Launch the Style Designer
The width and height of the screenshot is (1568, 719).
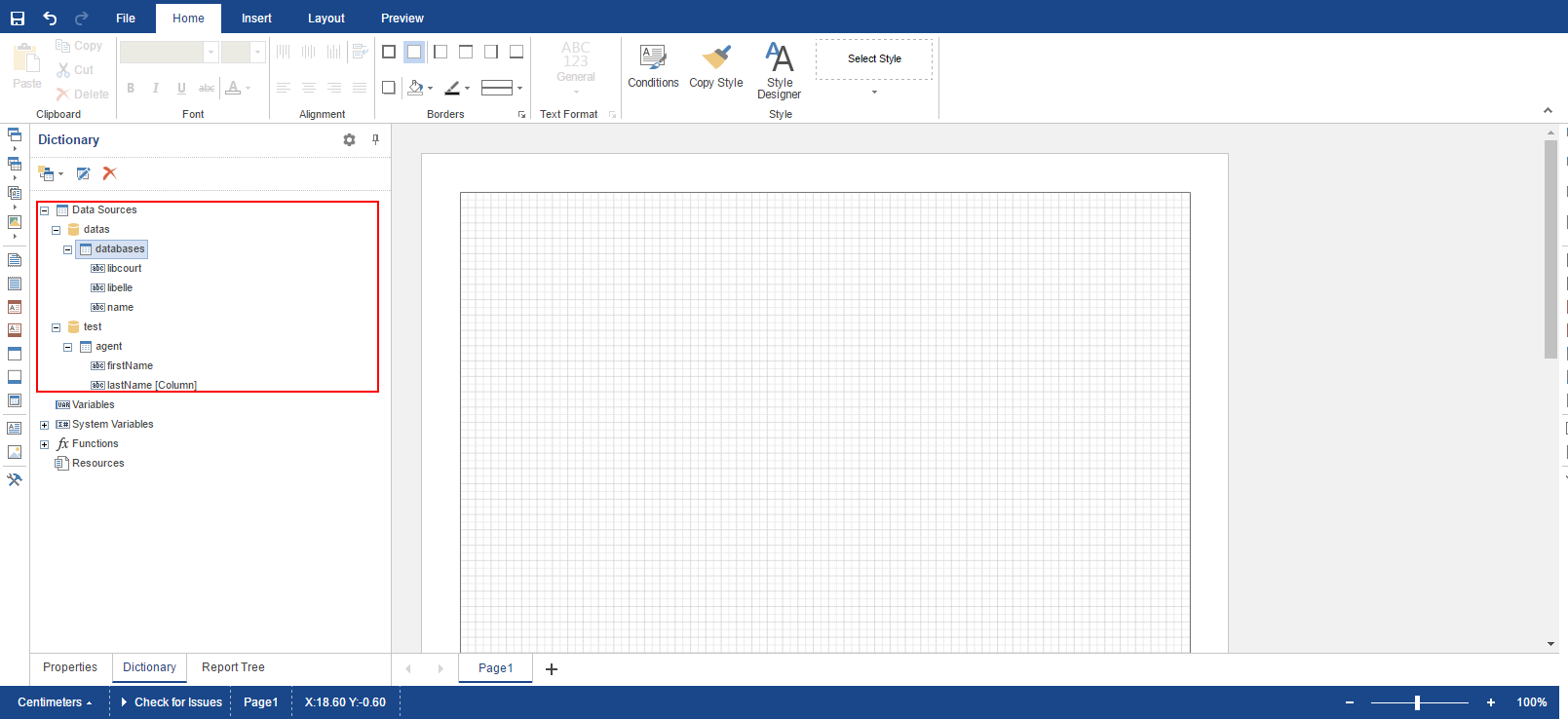pyautogui.click(x=780, y=70)
